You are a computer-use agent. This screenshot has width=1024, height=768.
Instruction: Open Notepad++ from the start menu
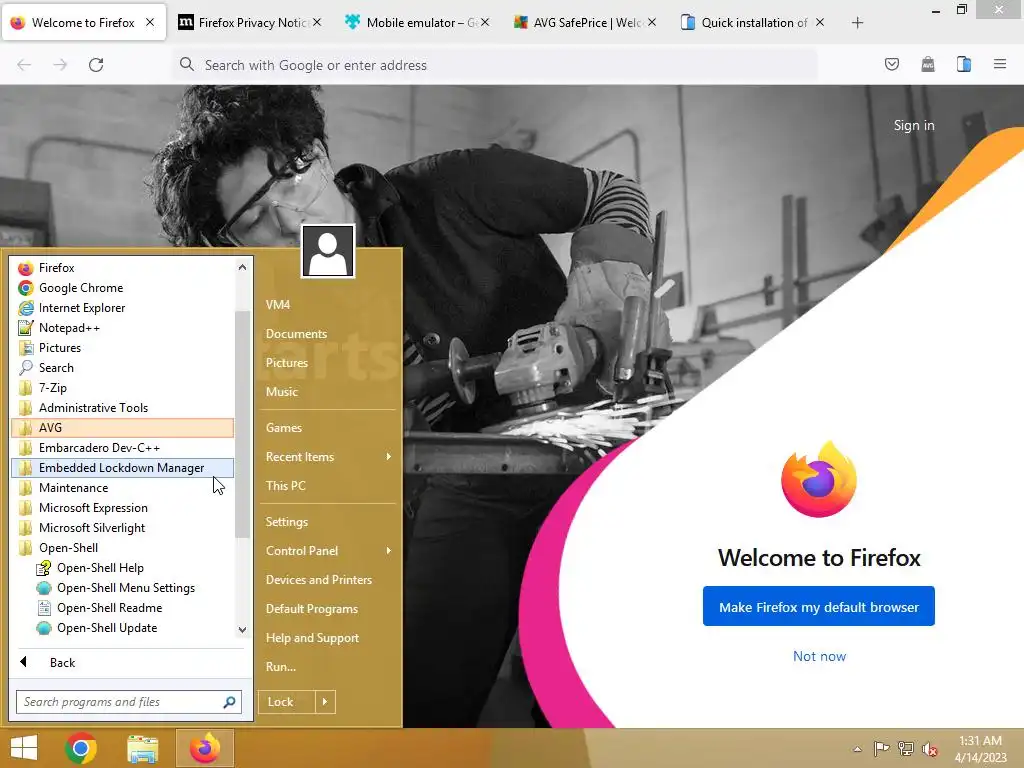click(123, 328)
